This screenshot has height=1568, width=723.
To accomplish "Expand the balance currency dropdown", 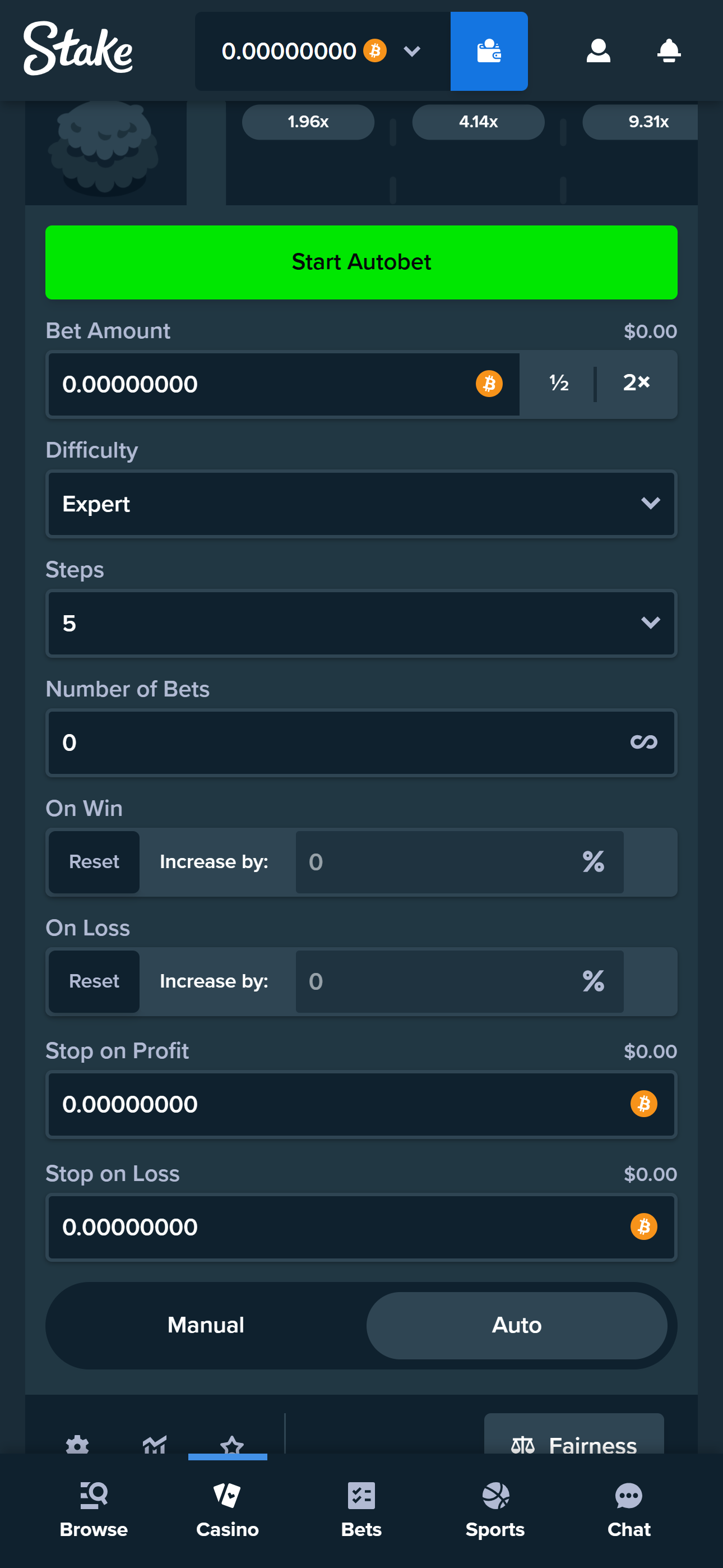I will [x=411, y=51].
